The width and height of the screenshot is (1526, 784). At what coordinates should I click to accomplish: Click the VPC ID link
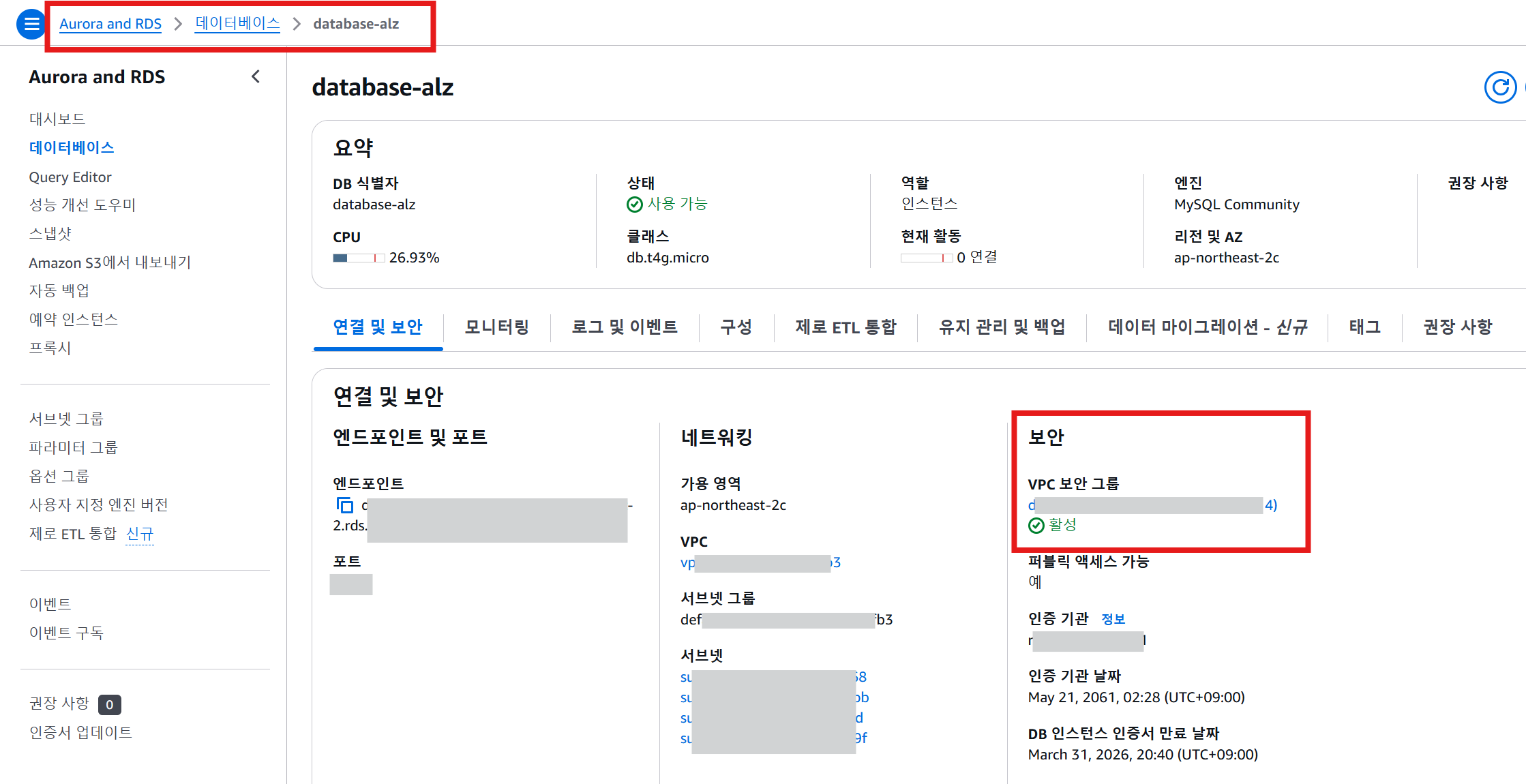760,563
